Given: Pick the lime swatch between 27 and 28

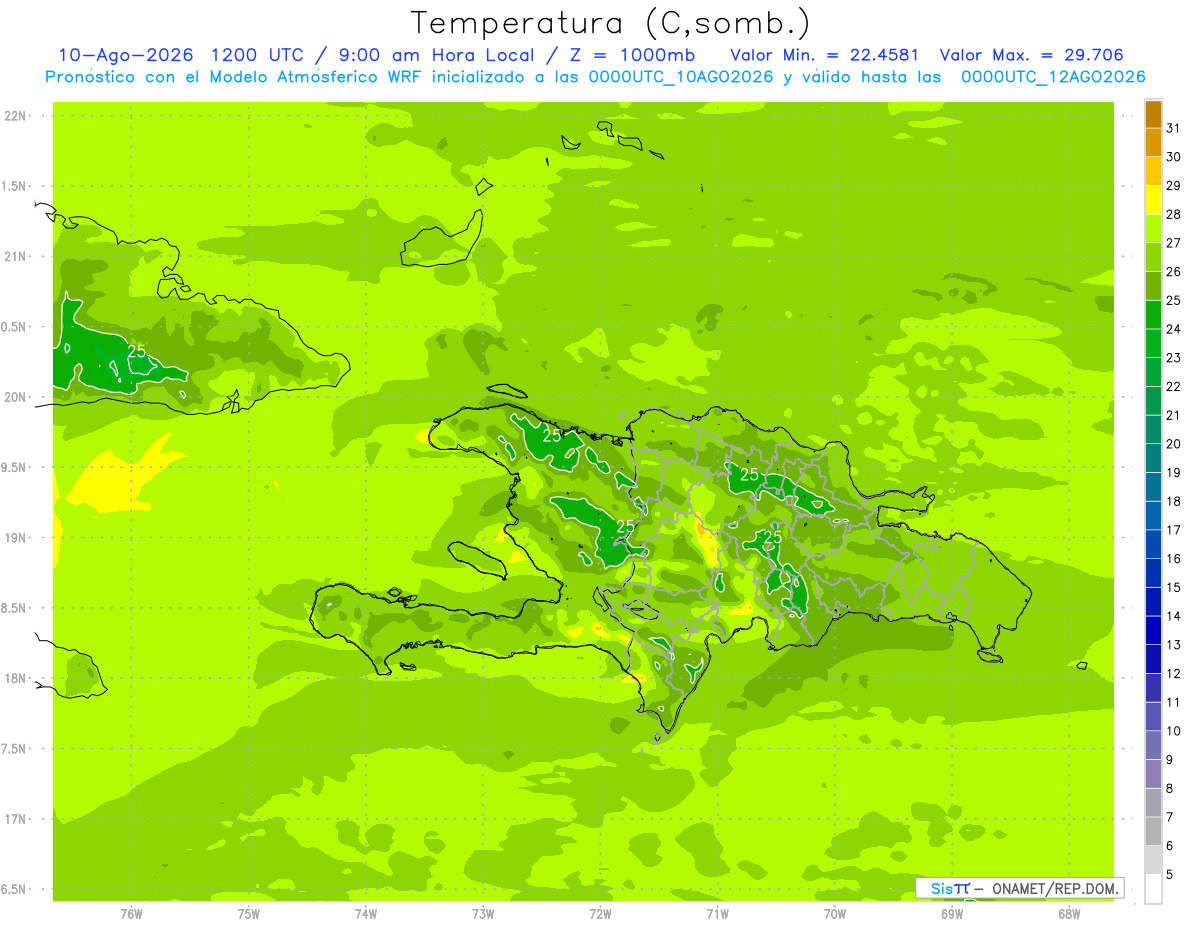Looking at the screenshot, I should coord(1153,229).
